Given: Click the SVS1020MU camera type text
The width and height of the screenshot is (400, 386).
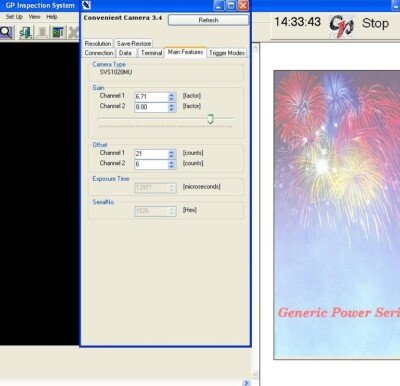Looking at the screenshot, I should tap(116, 72).
